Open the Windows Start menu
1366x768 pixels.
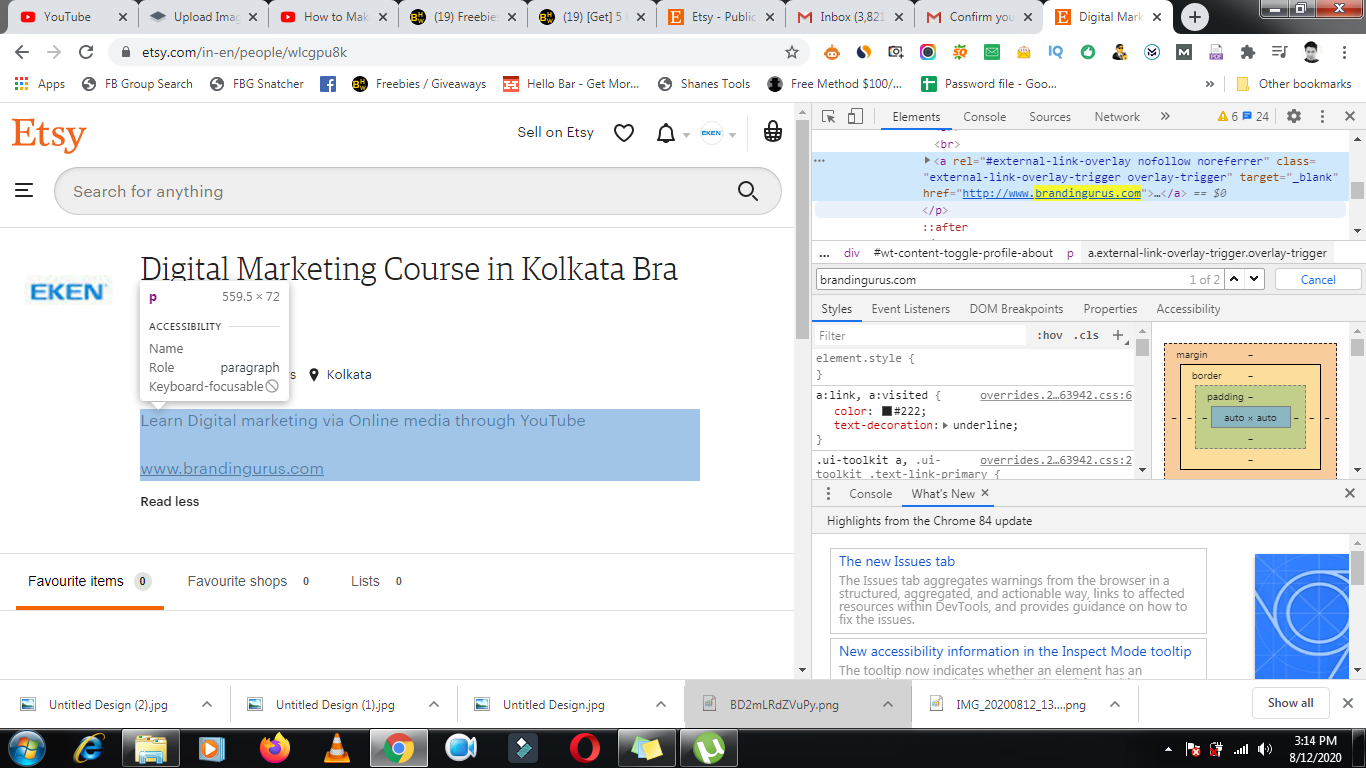[26, 747]
